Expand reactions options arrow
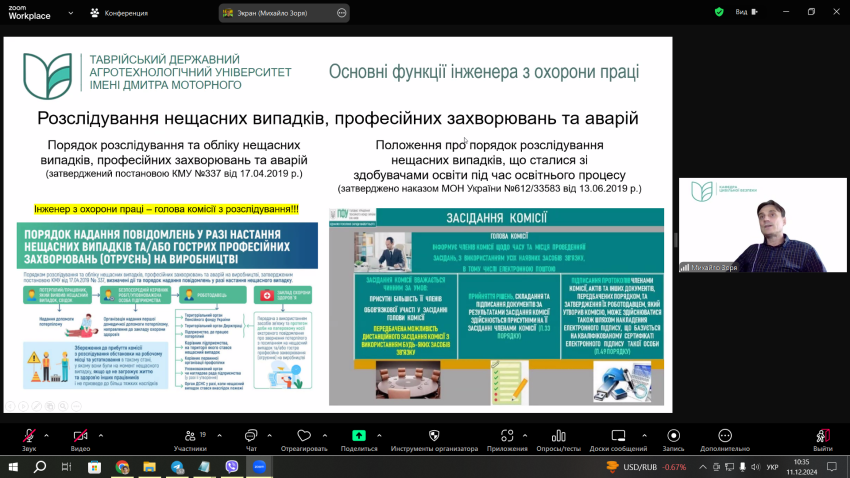The image size is (850, 478). (325, 436)
